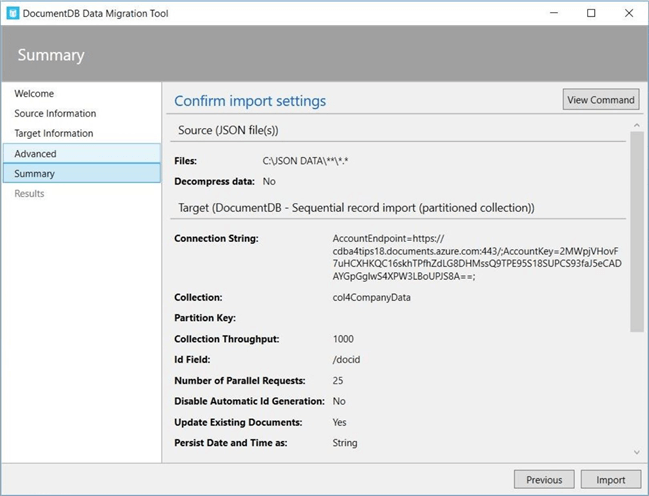Click the Collection label

pyautogui.click(x=198, y=297)
